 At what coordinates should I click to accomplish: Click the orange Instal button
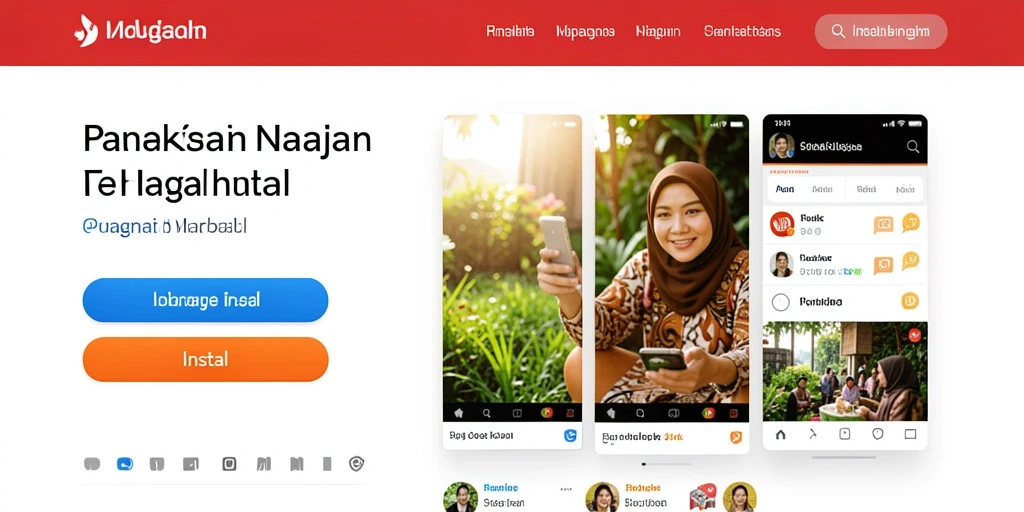tap(205, 359)
